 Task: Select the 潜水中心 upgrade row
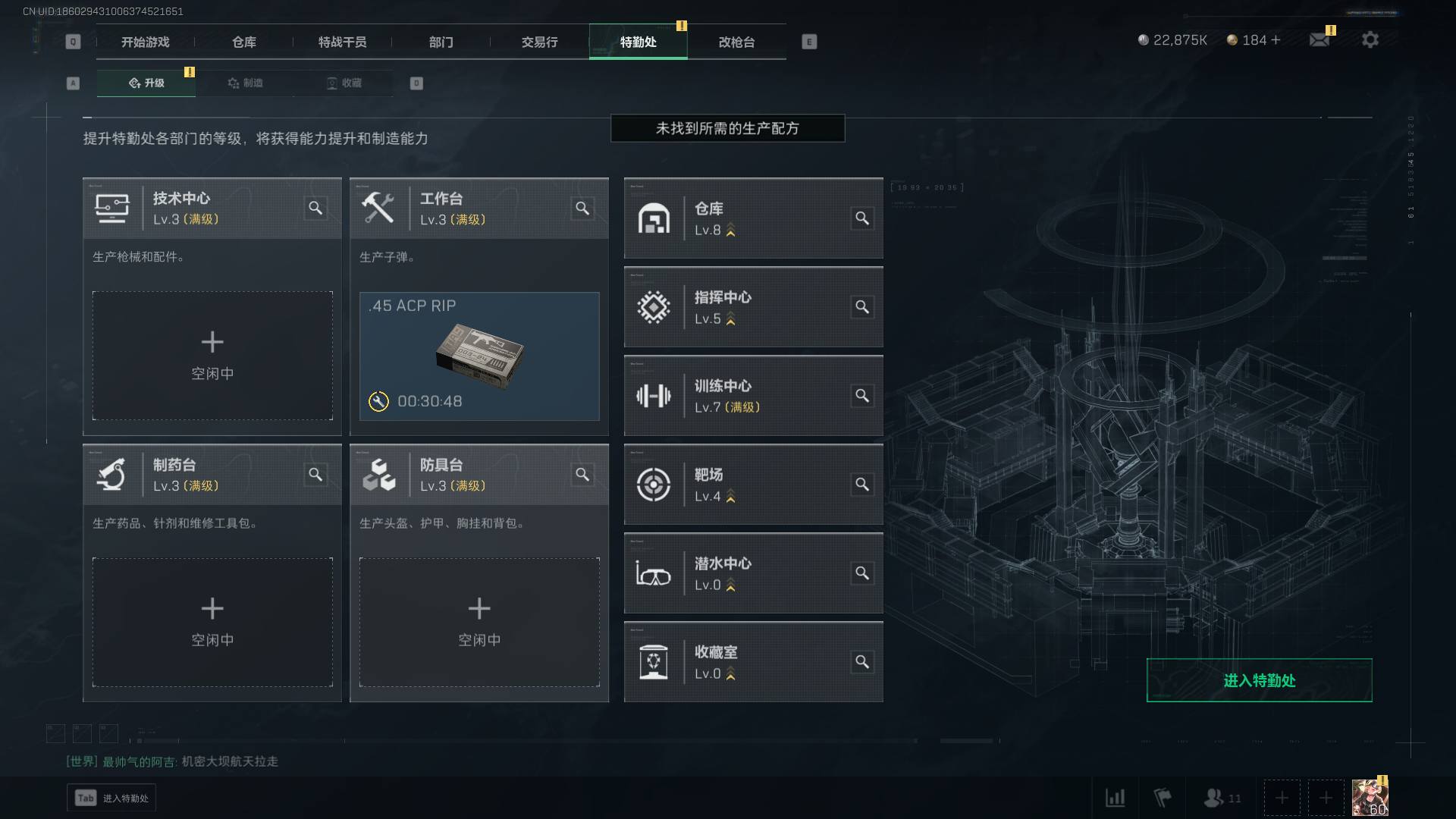coord(753,573)
